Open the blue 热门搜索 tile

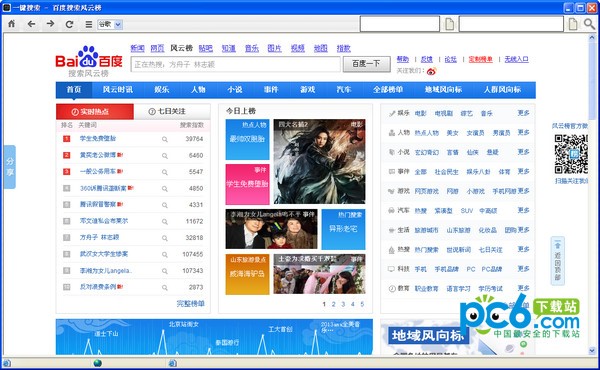(x=343, y=229)
